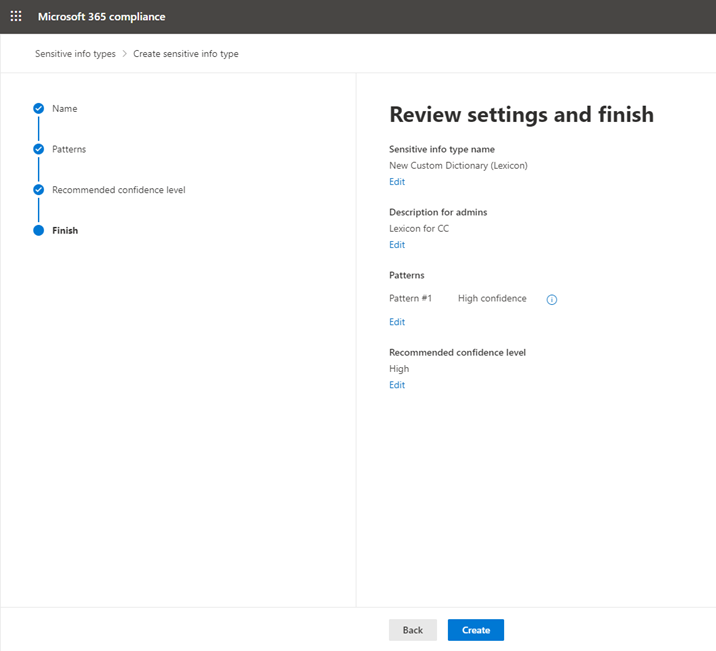Click the Recommended confidence level checkmark icon

(39, 189)
